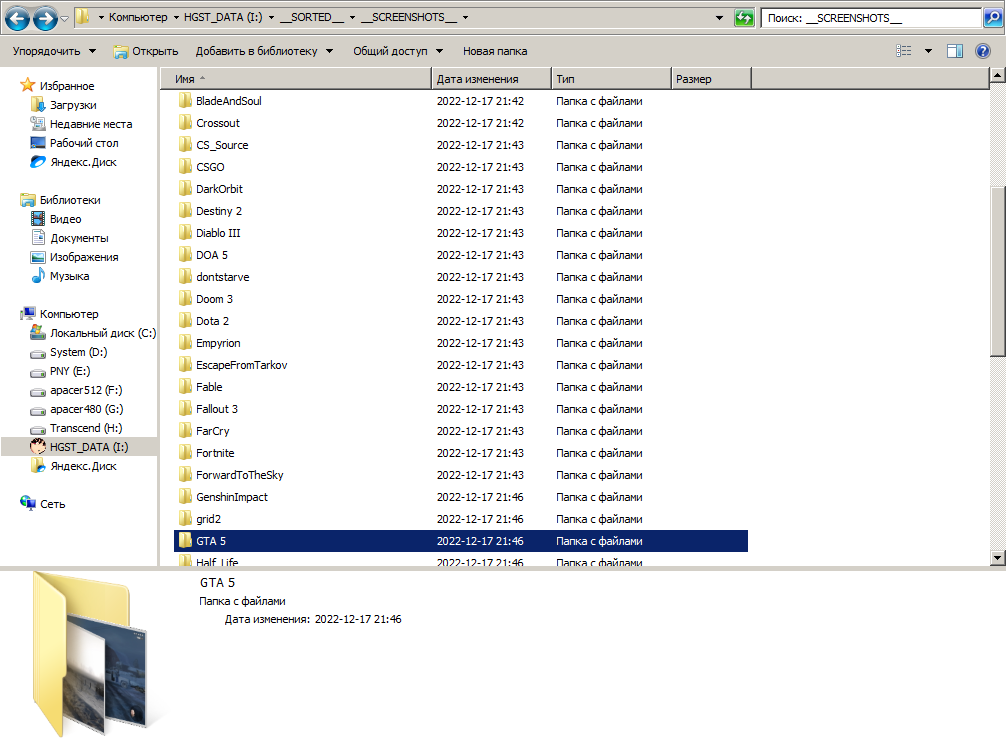Click the Видео library icon
Viewport: 1006px width, 742px height.
[x=38, y=219]
